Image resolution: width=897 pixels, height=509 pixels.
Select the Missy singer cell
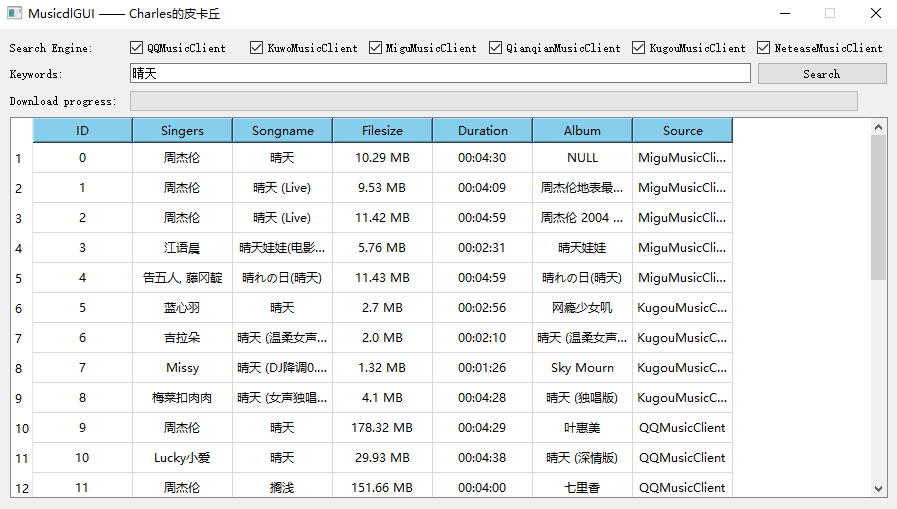click(x=182, y=368)
